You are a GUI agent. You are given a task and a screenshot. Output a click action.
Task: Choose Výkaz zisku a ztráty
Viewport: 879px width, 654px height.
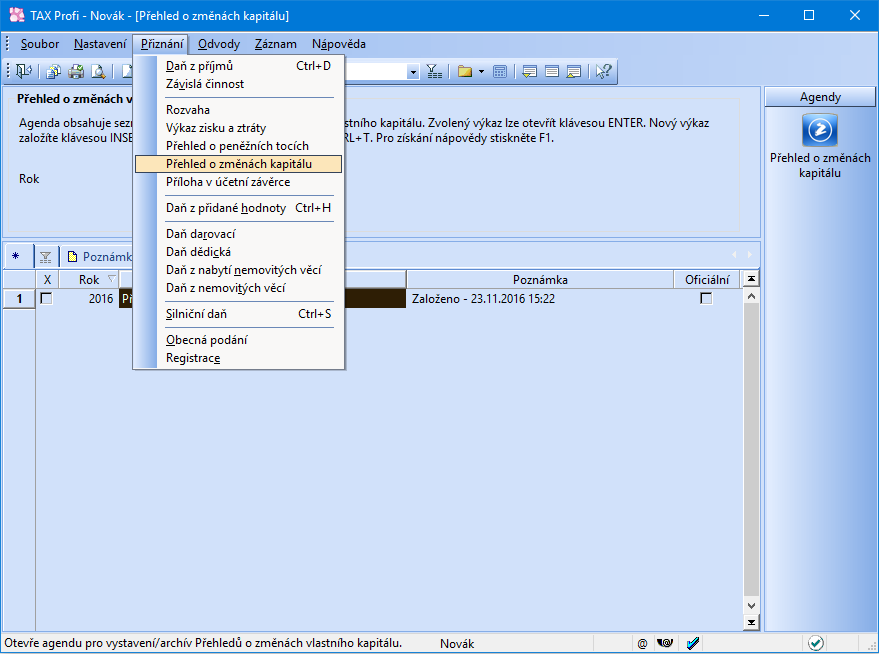coord(239,128)
